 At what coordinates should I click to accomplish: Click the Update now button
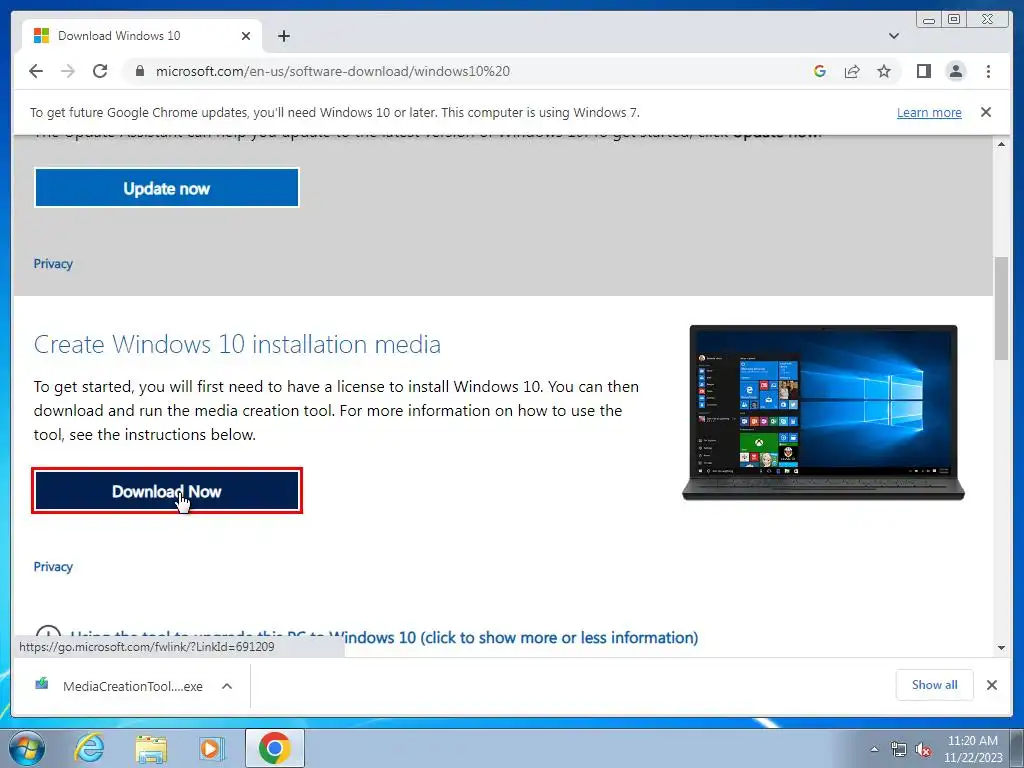tap(167, 188)
